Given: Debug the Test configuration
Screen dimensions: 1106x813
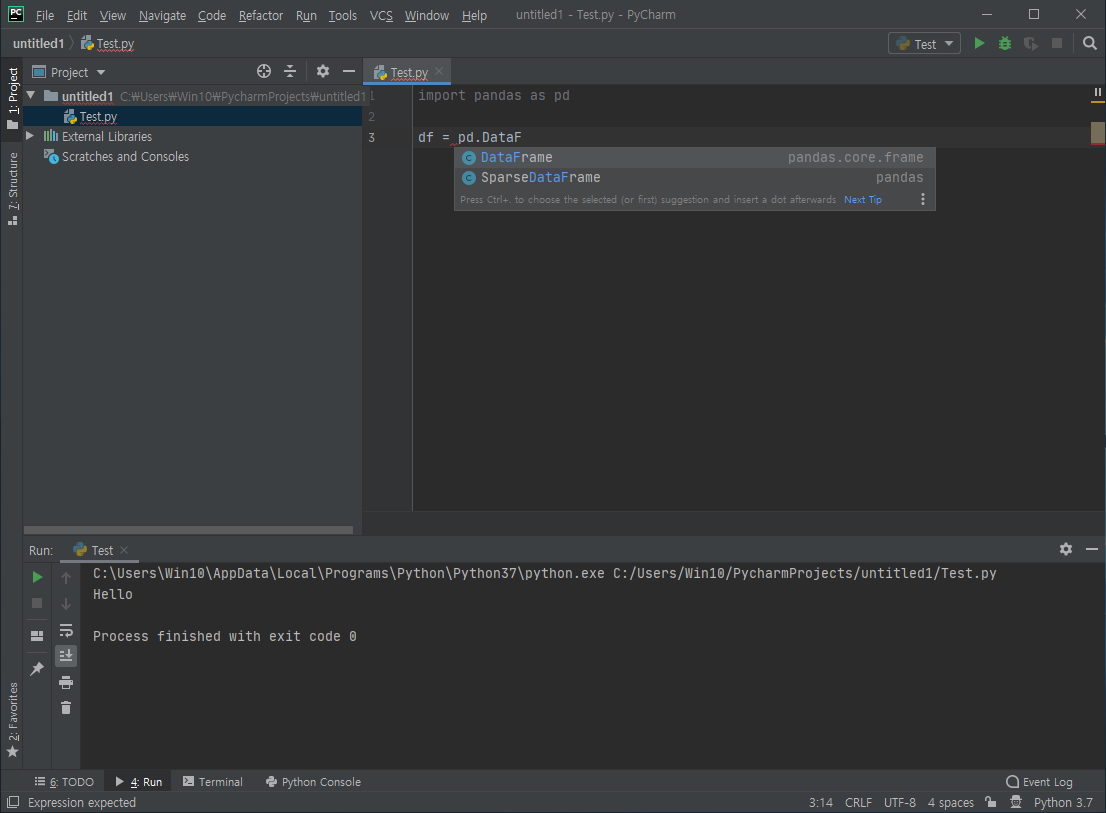Looking at the screenshot, I should pyautogui.click(x=1004, y=43).
